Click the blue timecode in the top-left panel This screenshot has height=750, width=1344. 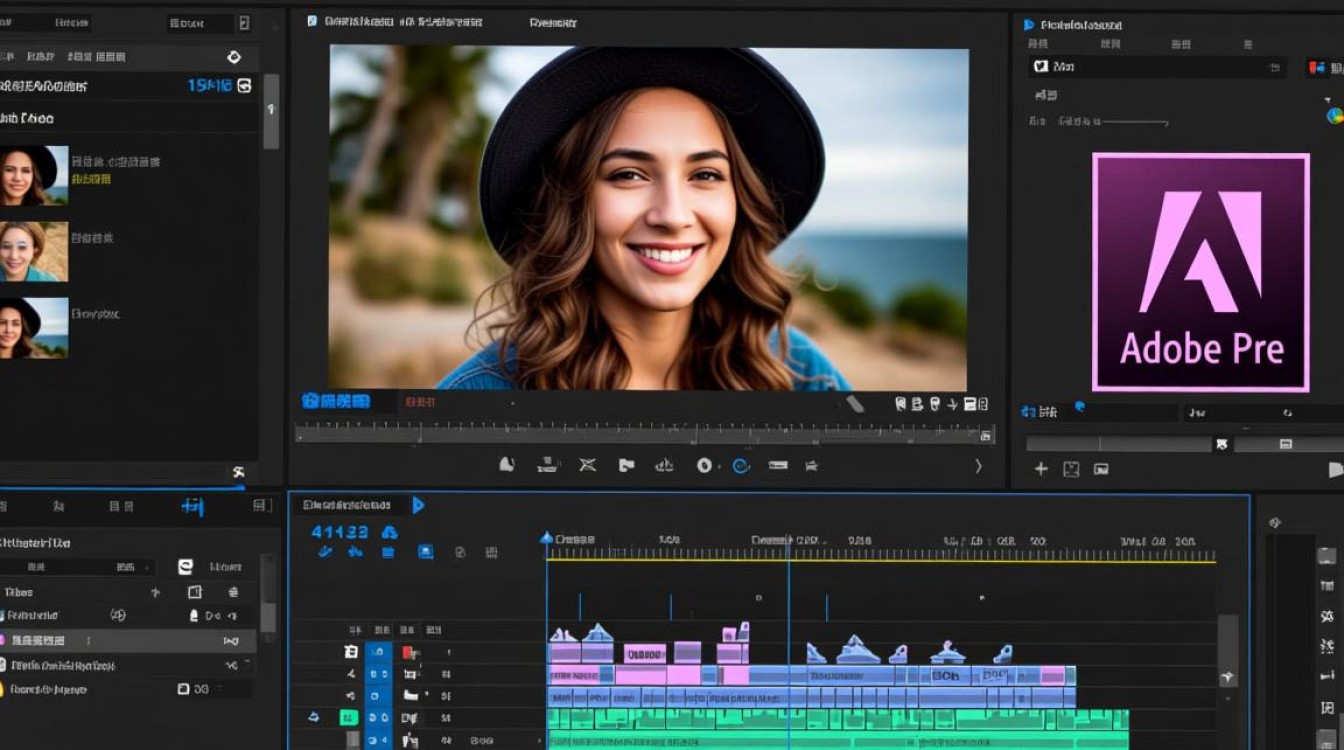[210, 86]
